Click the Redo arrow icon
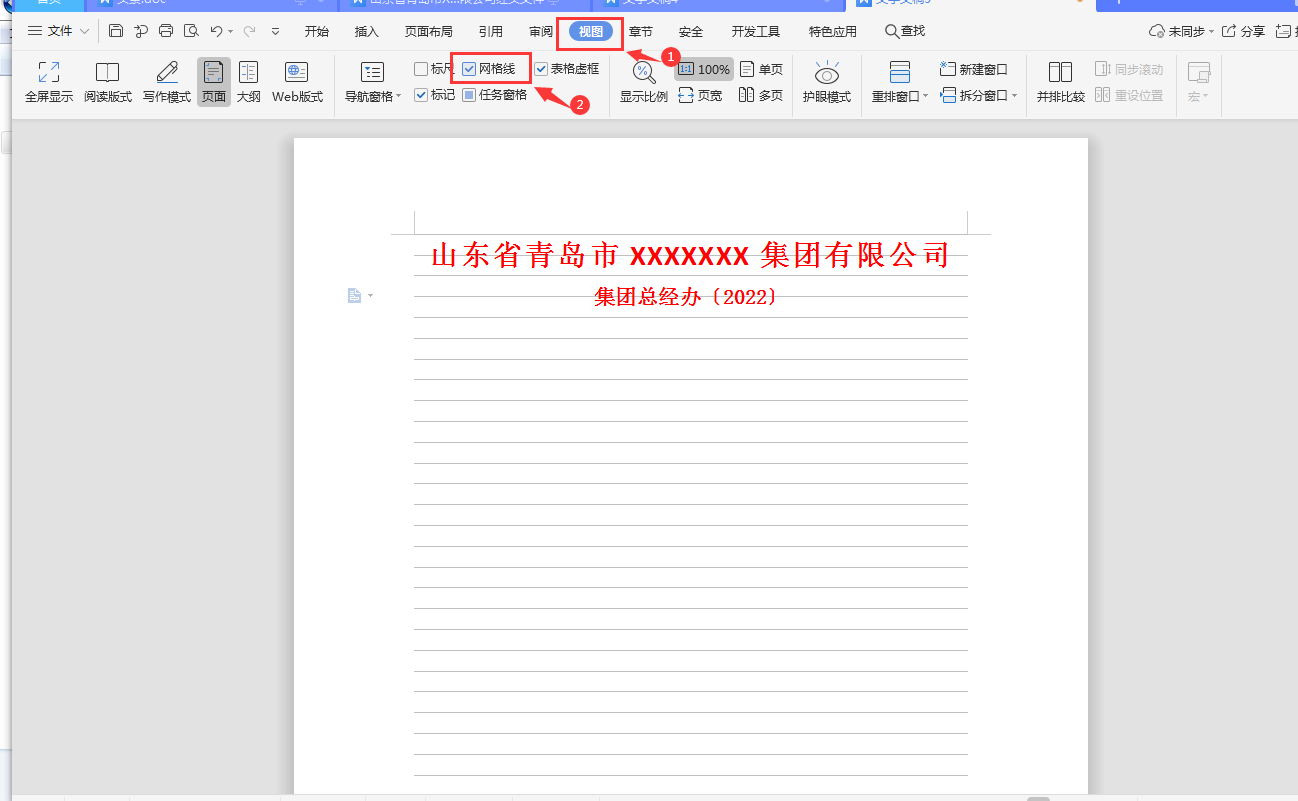The width and height of the screenshot is (1298, 801). pos(249,31)
